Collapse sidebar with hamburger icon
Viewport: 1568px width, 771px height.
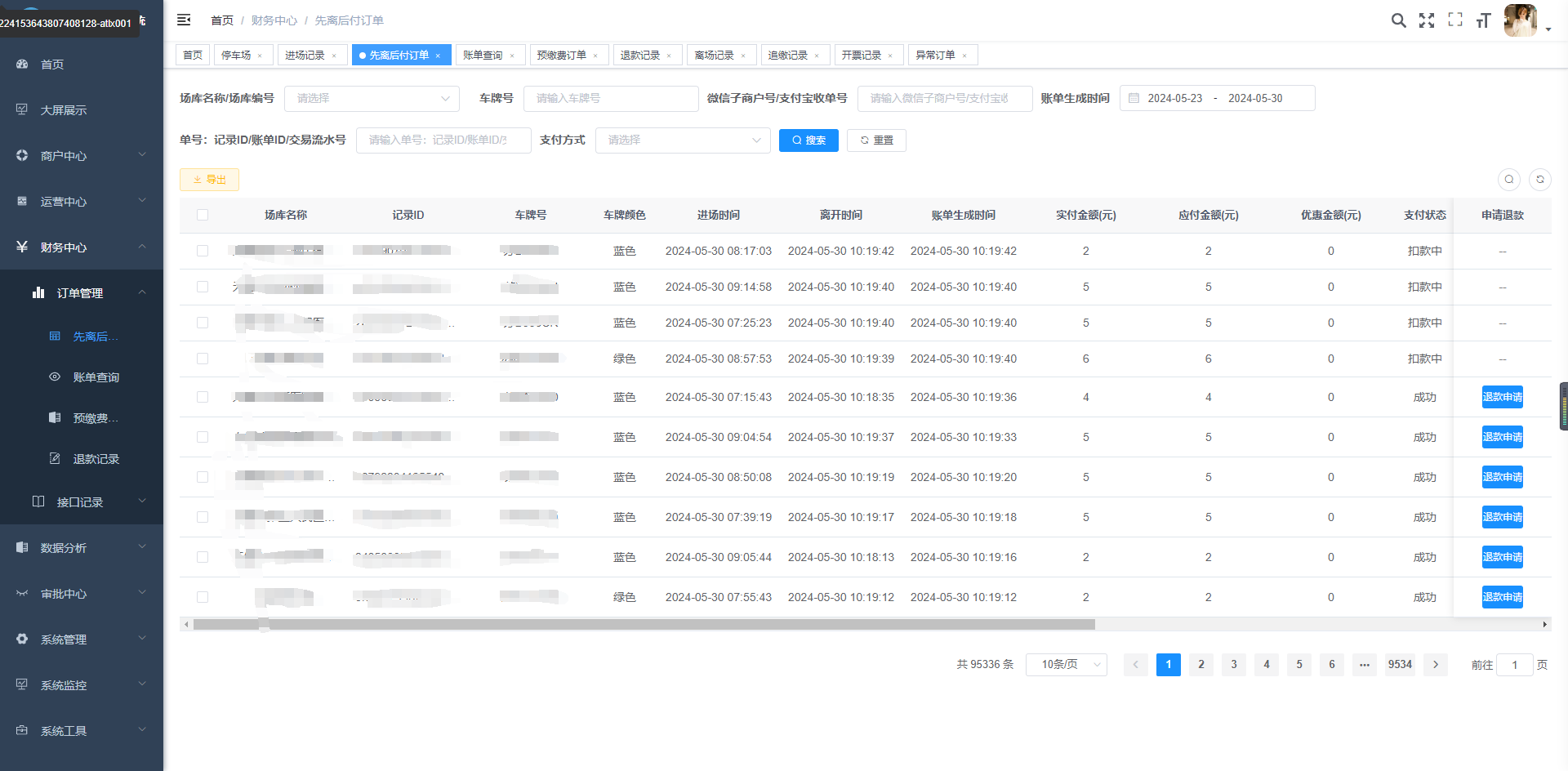(x=184, y=20)
